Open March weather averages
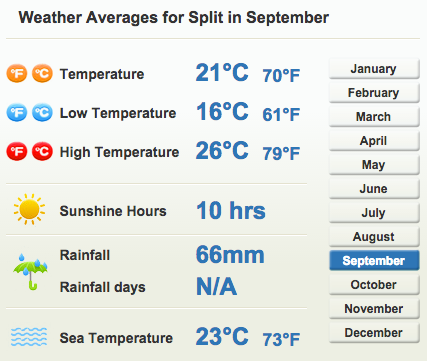Viewport: 427px width, 361px height. tap(374, 117)
